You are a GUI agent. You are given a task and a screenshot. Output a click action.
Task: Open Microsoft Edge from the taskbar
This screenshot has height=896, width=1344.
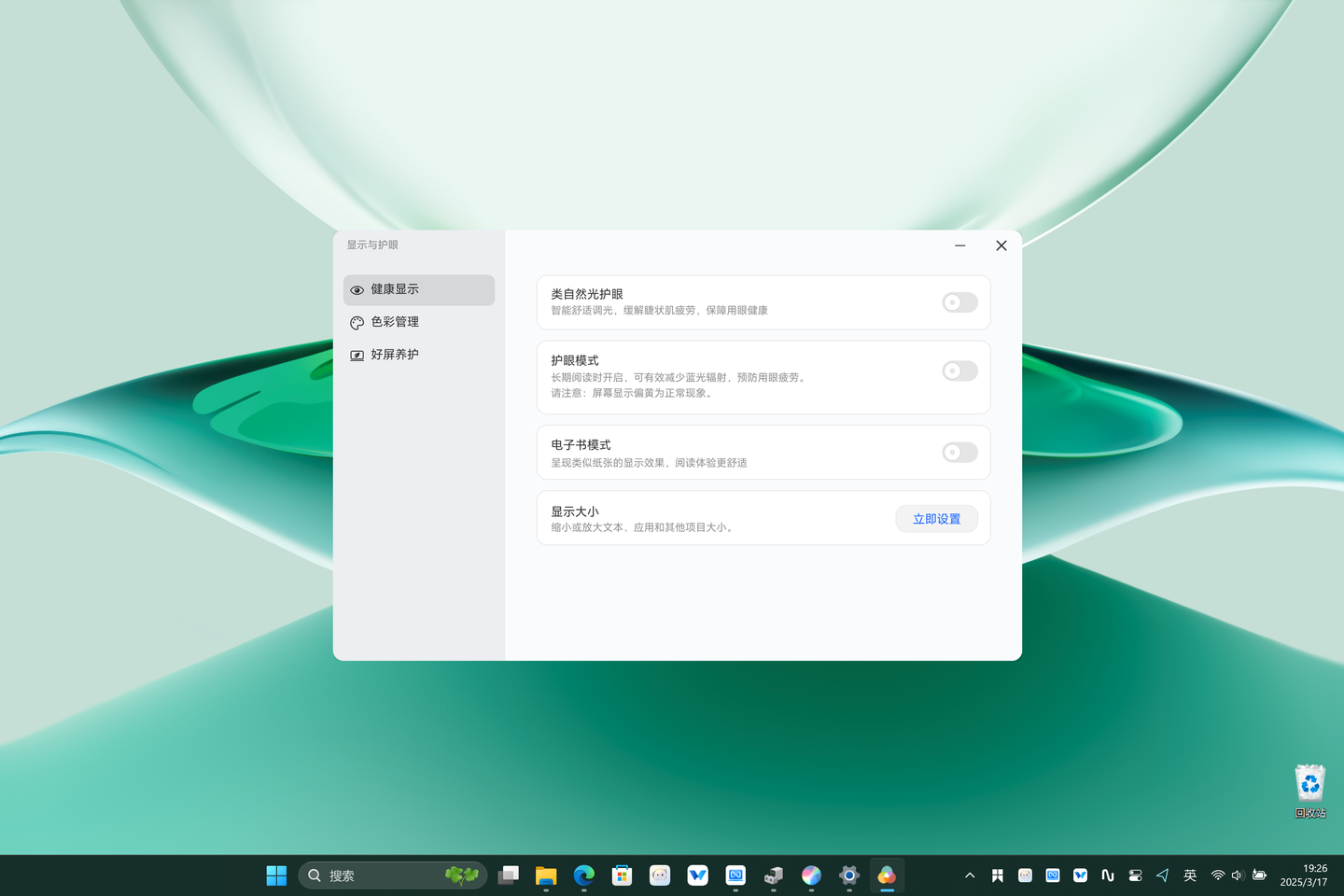pyautogui.click(x=584, y=875)
